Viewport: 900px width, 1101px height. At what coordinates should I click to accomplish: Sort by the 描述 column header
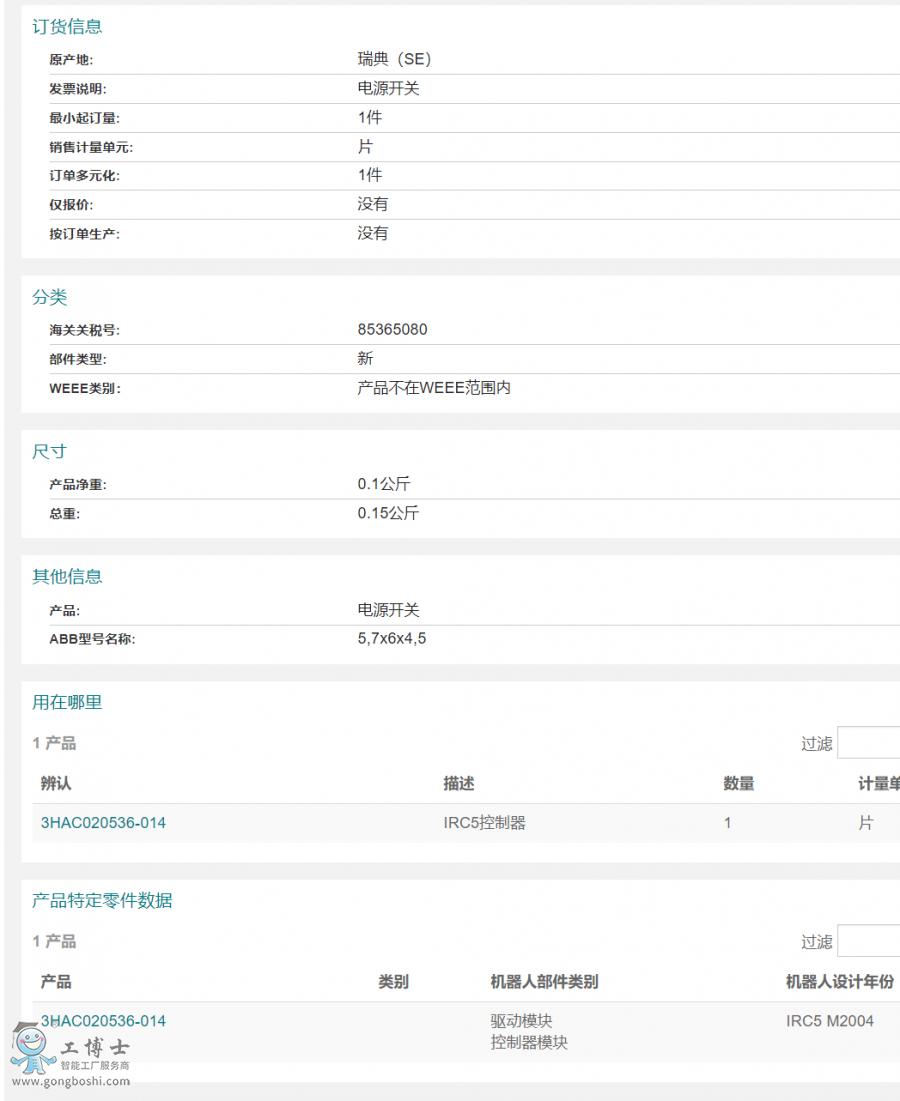click(456, 783)
